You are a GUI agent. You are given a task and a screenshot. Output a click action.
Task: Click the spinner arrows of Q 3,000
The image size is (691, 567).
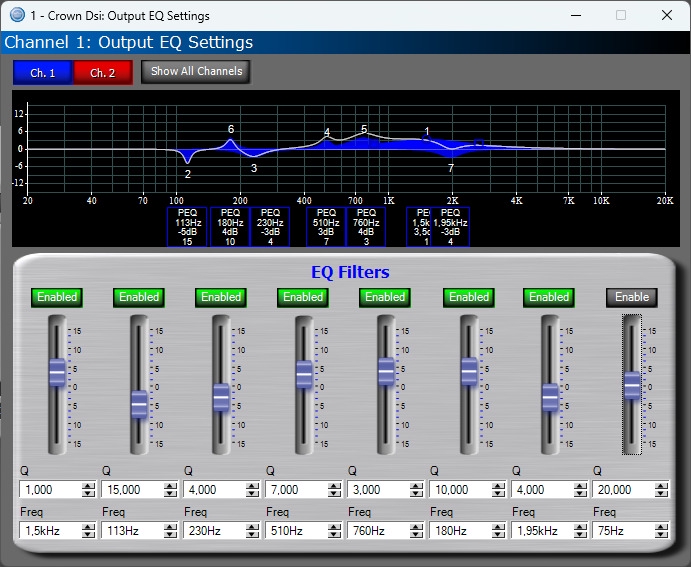click(x=416, y=489)
